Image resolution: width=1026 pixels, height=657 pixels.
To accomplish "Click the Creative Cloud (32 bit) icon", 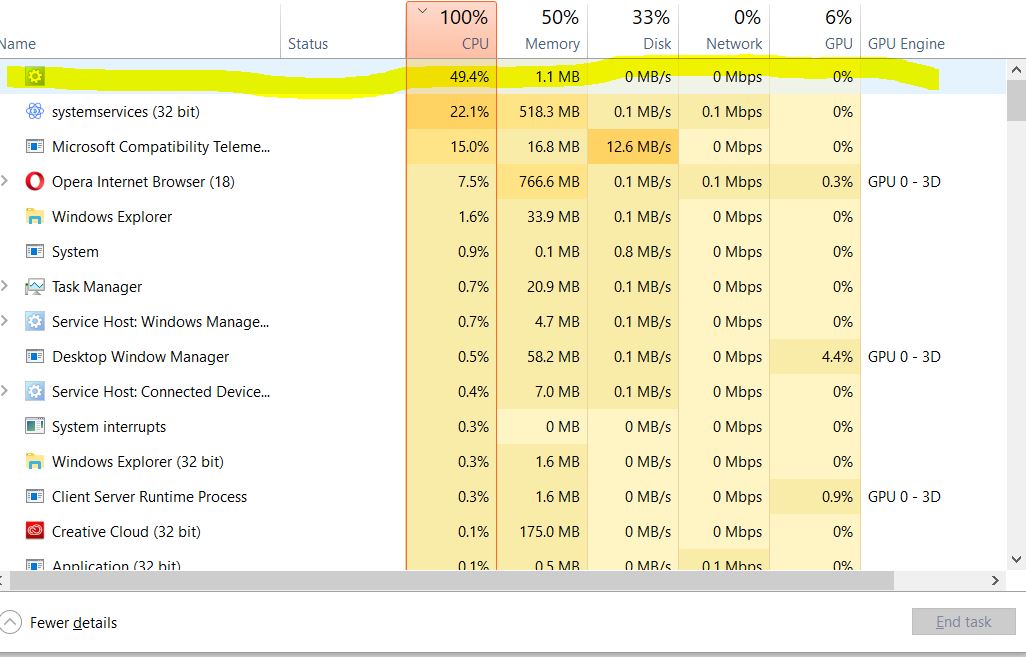I will tap(35, 532).
